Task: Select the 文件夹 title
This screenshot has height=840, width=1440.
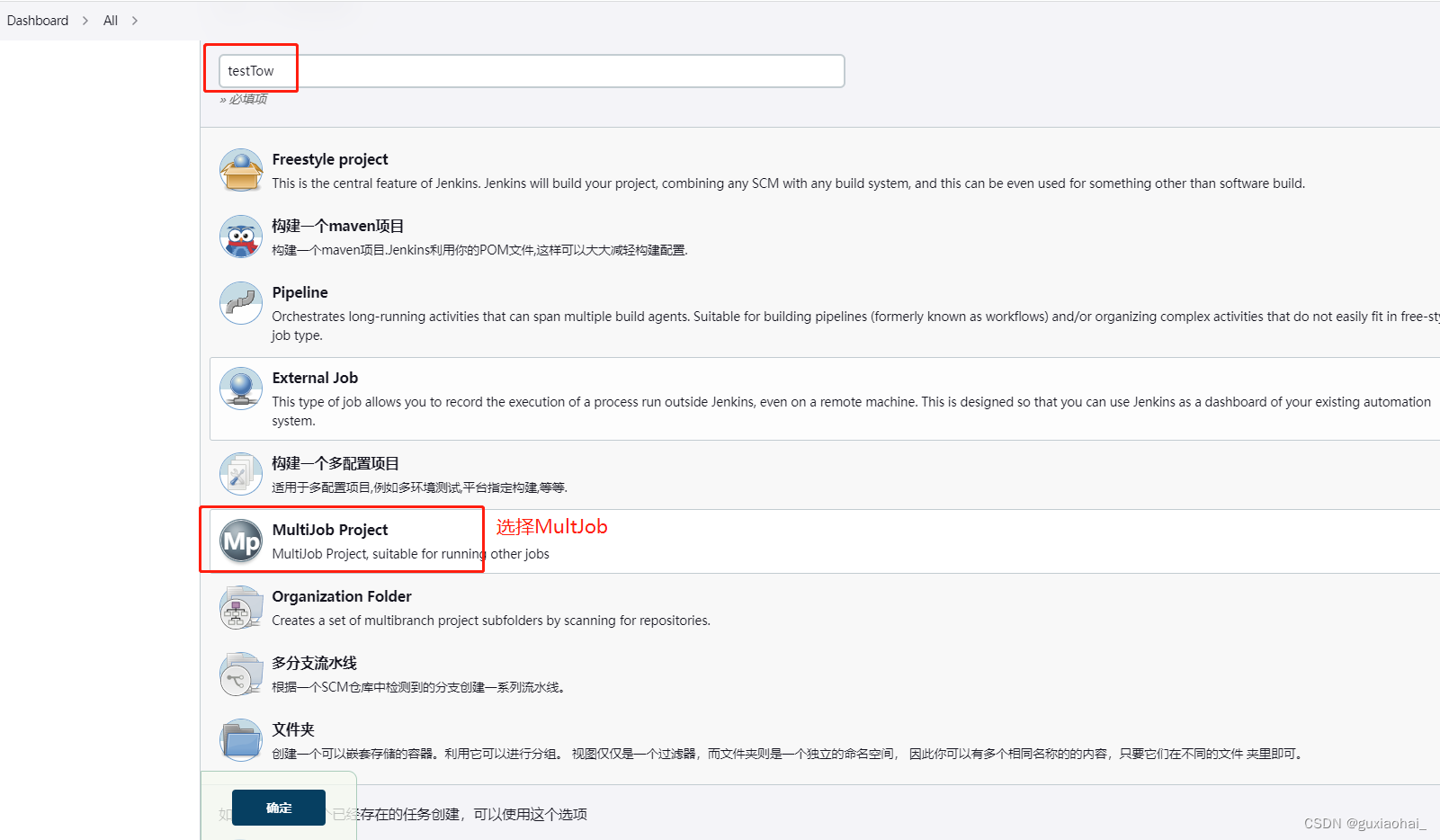Action: pyautogui.click(x=293, y=729)
